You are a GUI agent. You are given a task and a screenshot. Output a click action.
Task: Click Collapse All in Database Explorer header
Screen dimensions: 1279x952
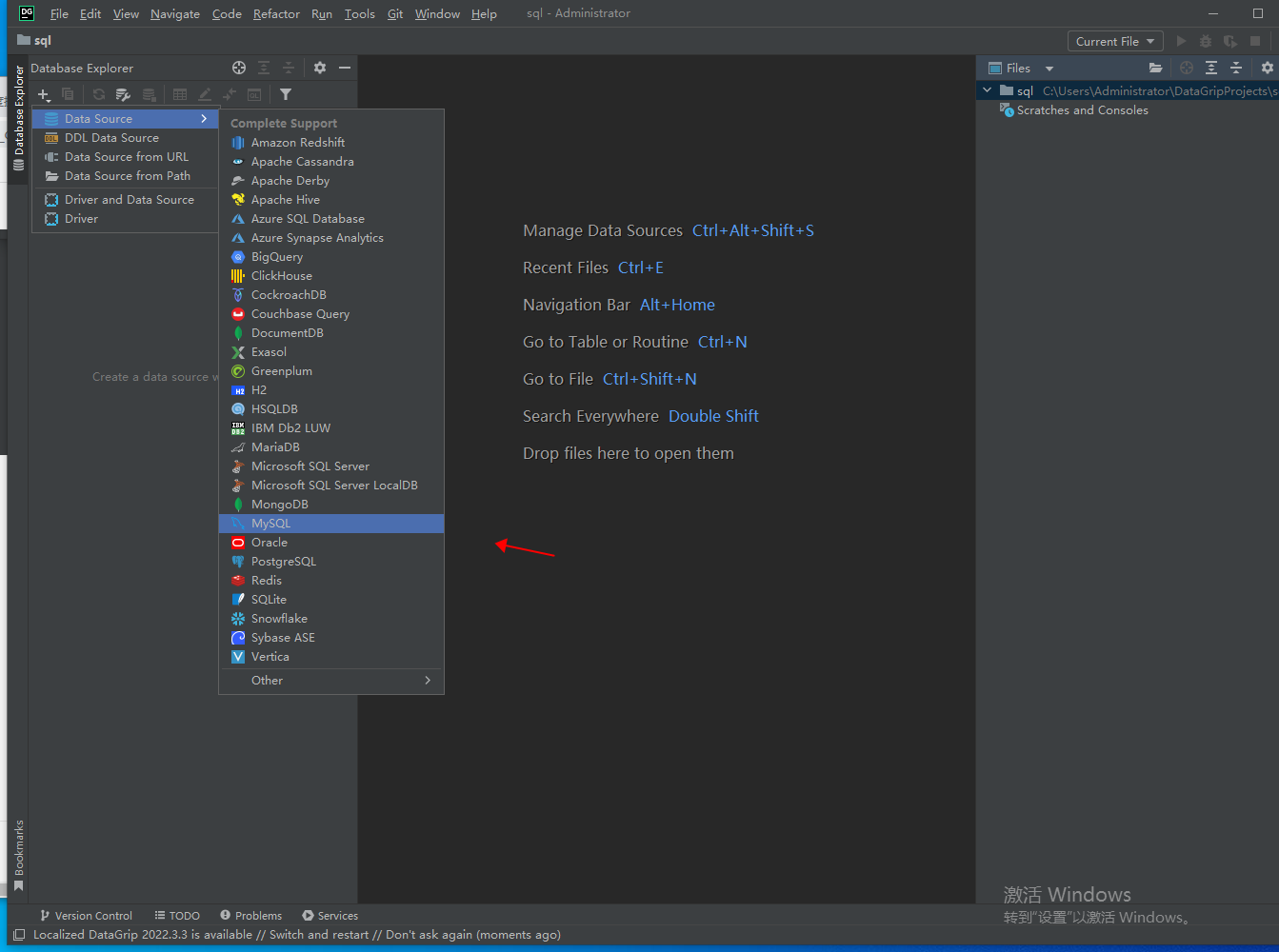[x=289, y=68]
